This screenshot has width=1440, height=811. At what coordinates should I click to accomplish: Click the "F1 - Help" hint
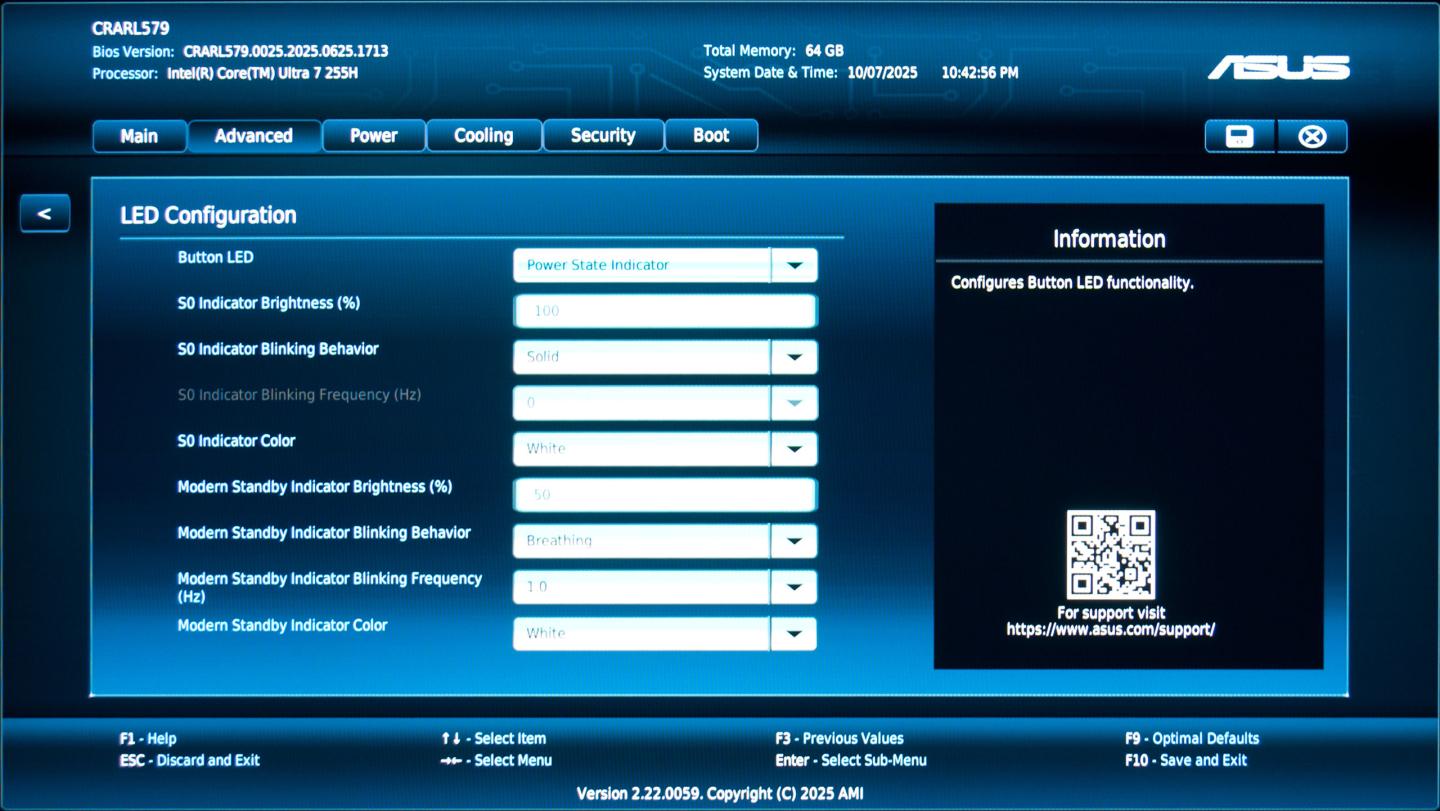148,739
